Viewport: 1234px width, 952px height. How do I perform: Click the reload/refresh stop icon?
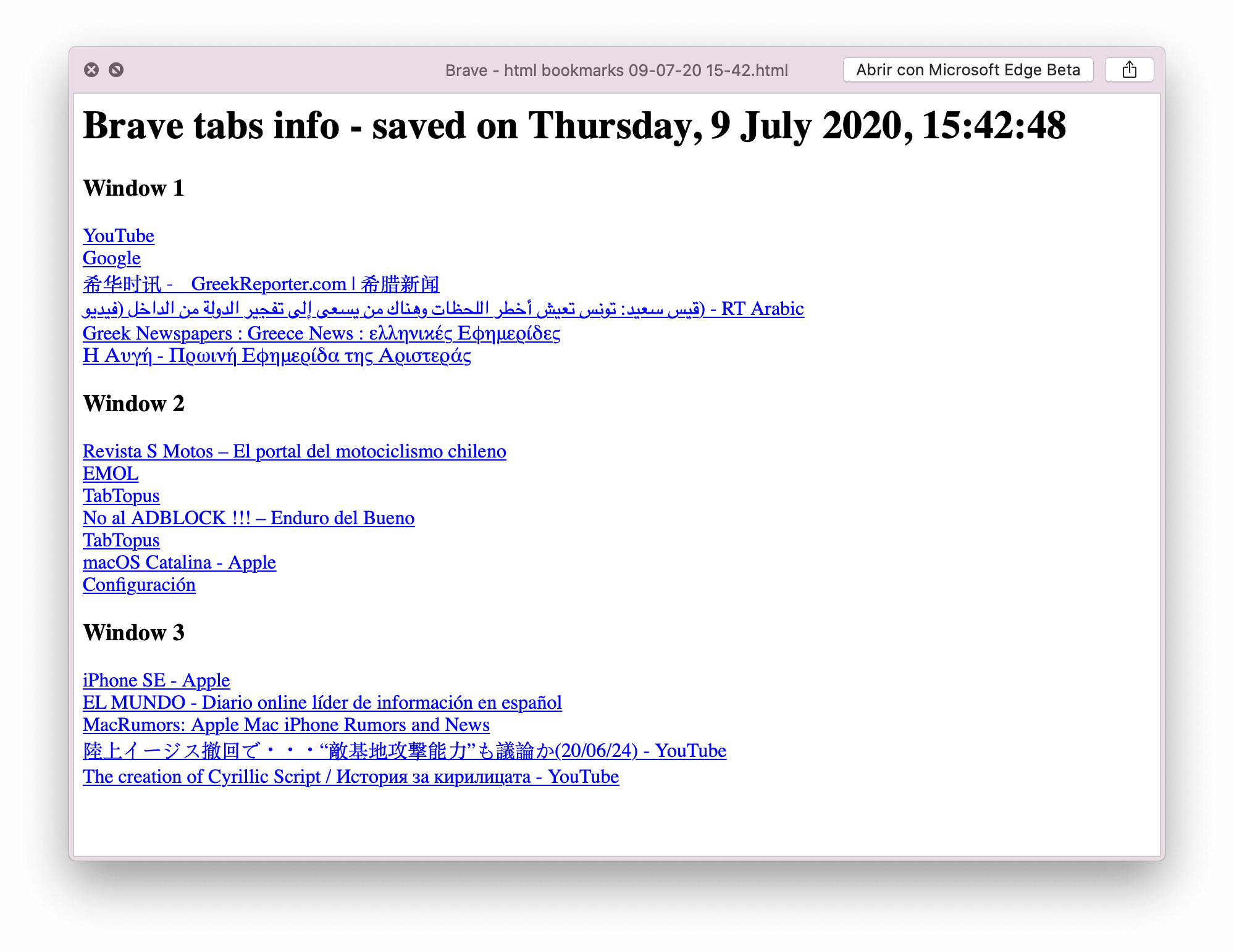[116, 69]
